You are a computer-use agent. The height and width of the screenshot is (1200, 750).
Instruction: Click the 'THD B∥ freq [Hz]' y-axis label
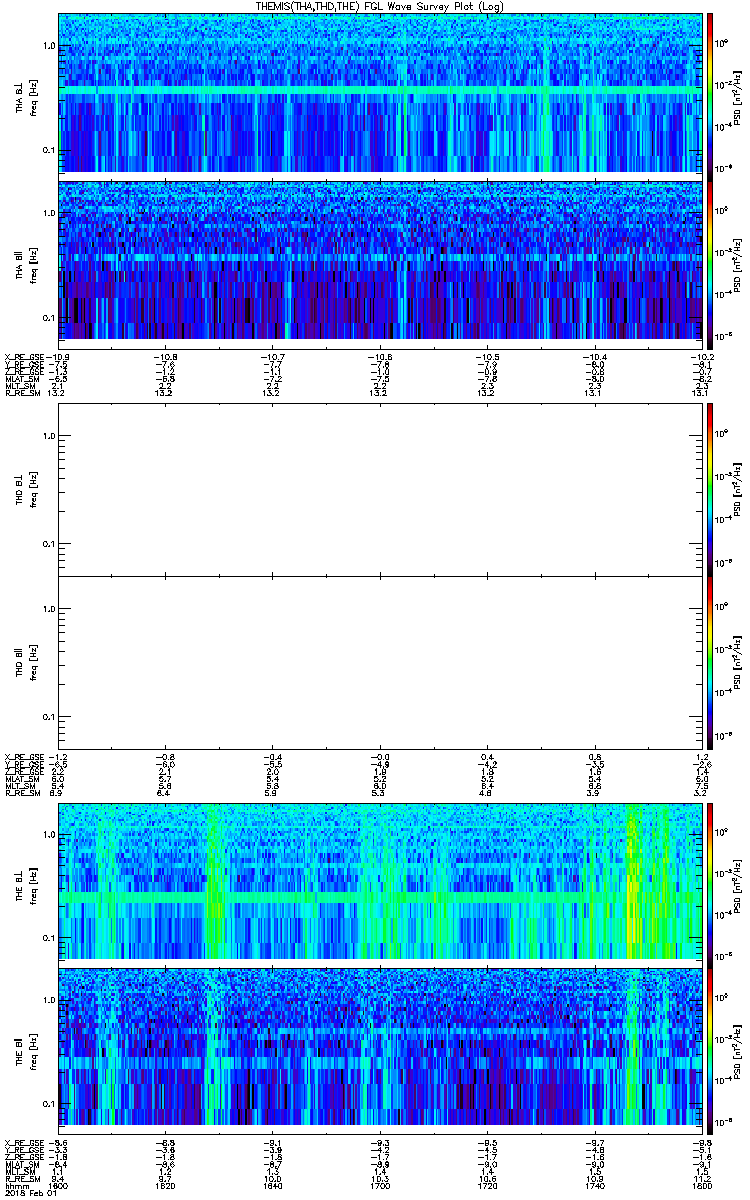[x=26, y=662]
